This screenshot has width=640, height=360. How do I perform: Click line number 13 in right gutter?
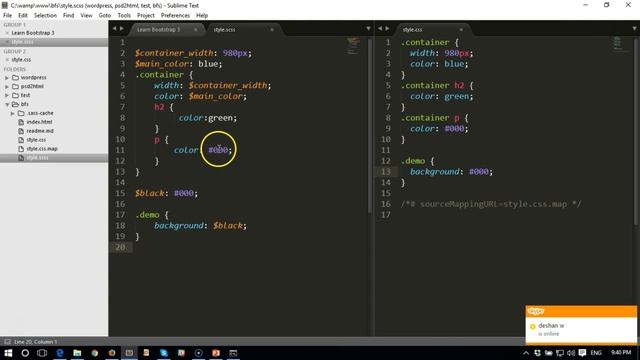(386, 171)
